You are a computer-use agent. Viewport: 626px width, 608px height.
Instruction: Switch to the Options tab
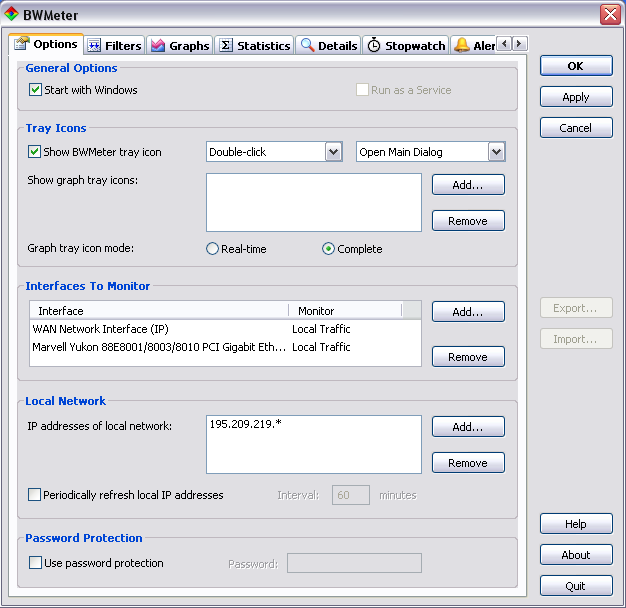point(46,45)
